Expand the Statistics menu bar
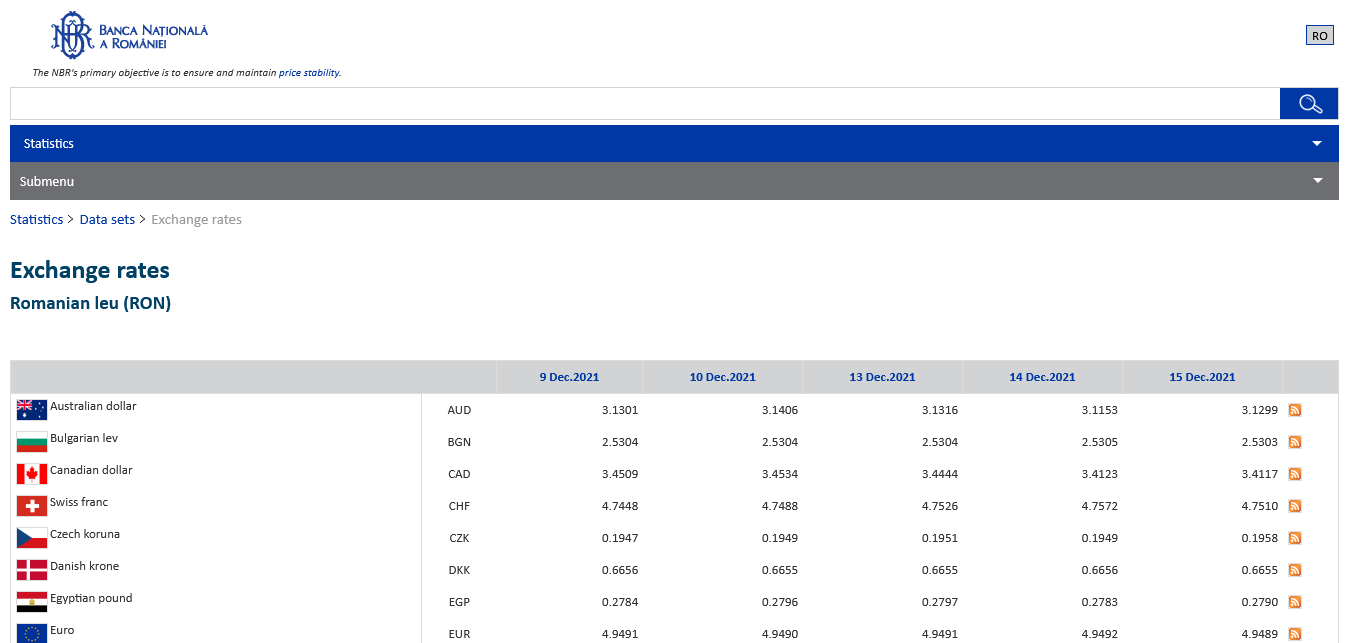The height and width of the screenshot is (643, 1366). (674, 144)
